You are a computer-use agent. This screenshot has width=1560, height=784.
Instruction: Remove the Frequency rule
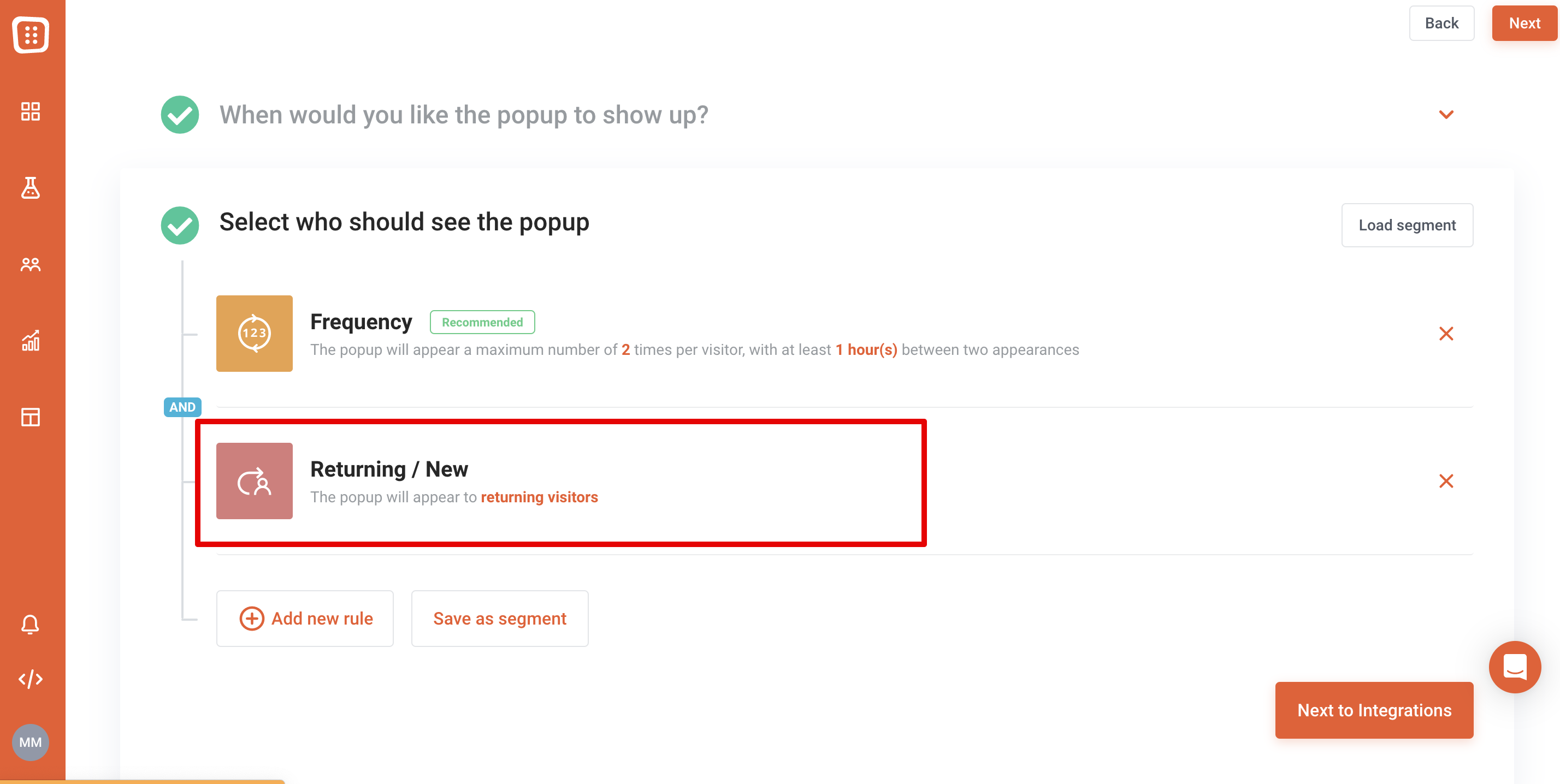click(x=1446, y=334)
